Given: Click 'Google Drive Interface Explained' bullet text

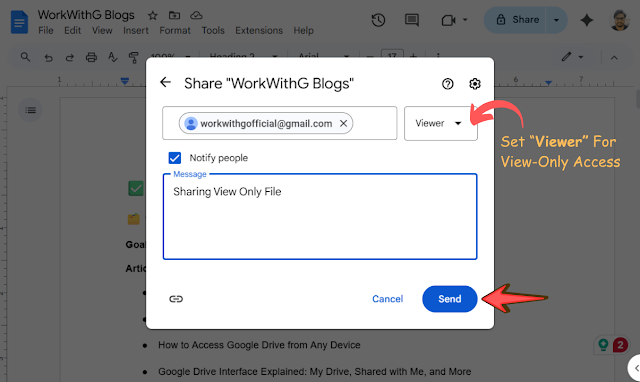Looking at the screenshot, I should tap(315, 372).
